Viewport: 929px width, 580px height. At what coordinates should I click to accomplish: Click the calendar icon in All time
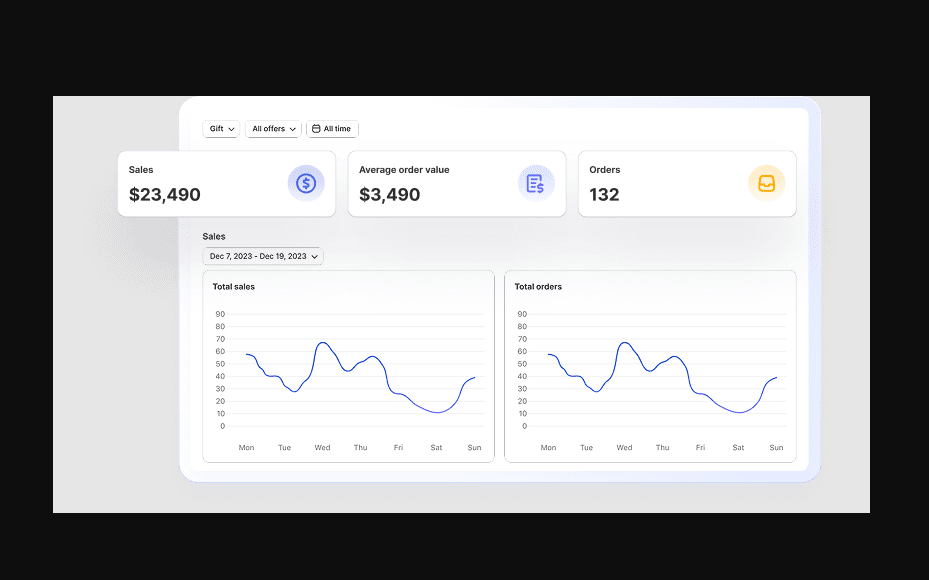(316, 129)
